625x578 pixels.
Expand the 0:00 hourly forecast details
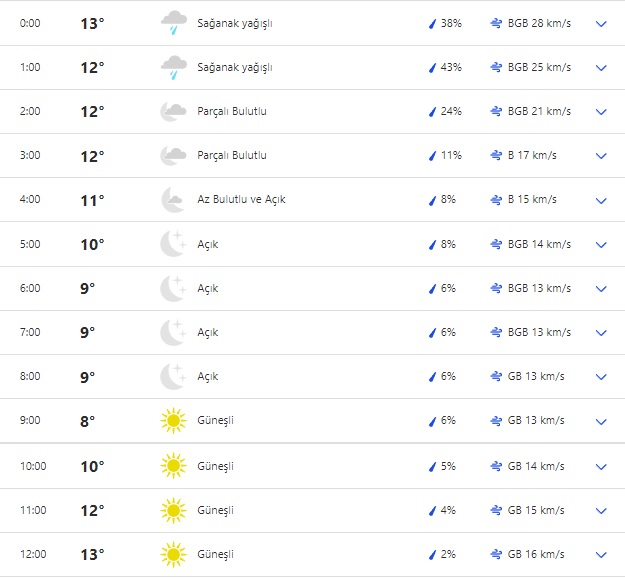coord(601,23)
